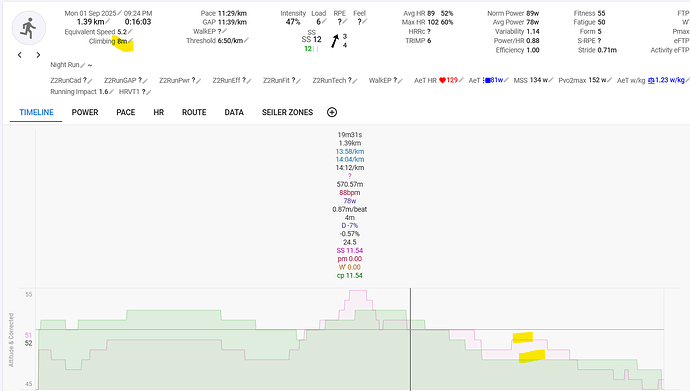Click the Pace 11:29/km value
Image resolution: width=690 pixels, height=391 pixels.
[232, 13]
